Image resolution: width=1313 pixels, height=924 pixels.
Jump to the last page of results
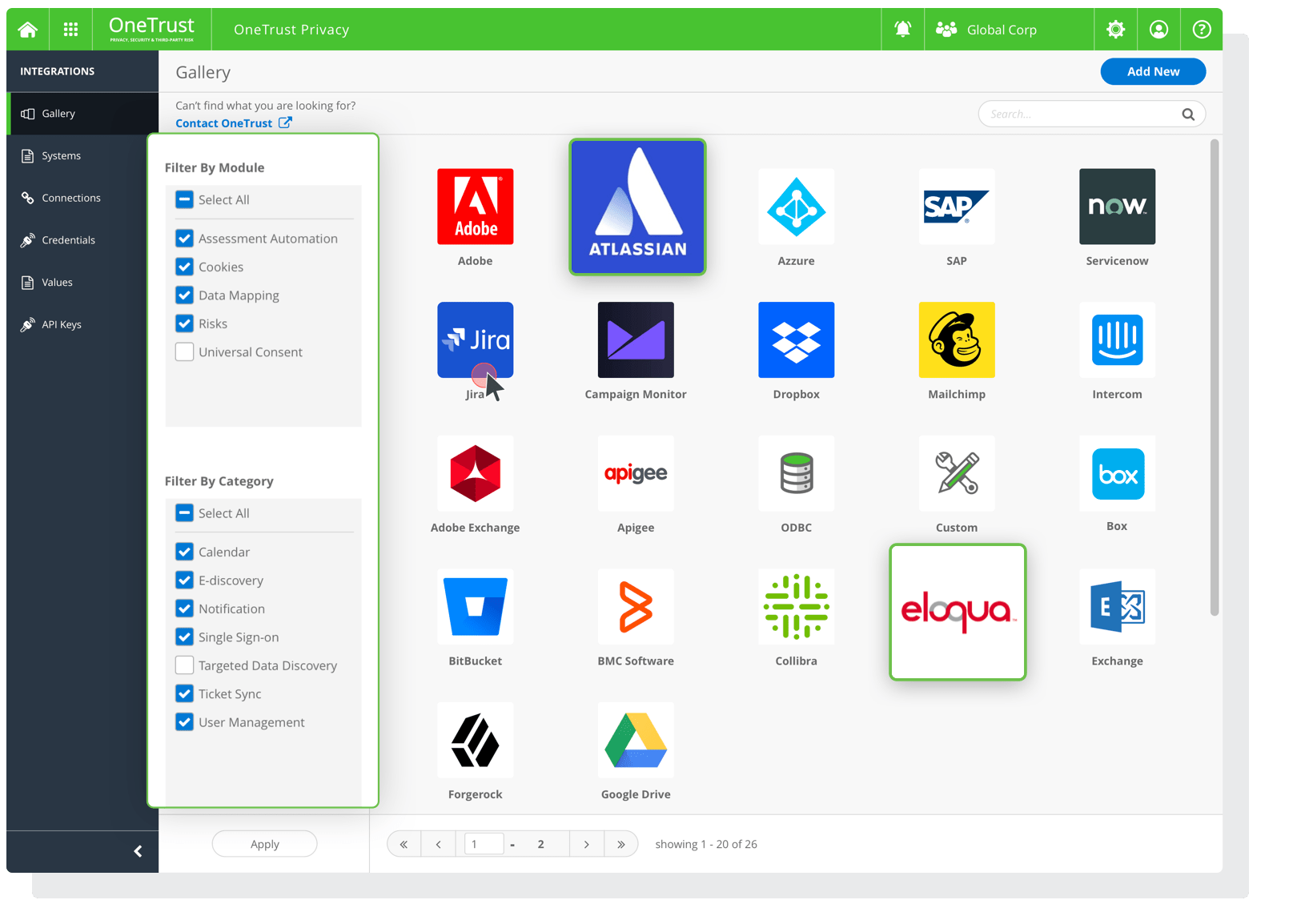621,844
